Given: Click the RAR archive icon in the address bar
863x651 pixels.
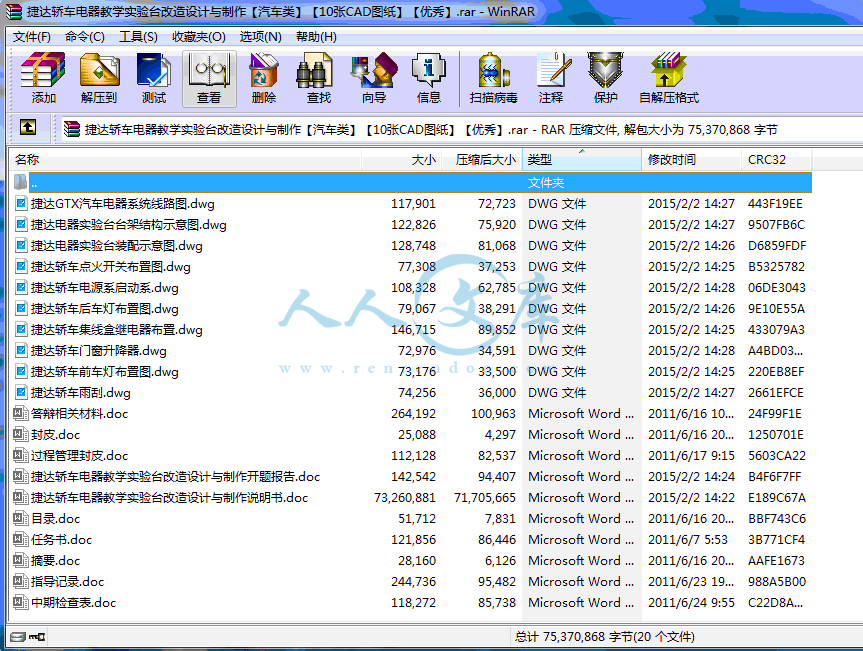Looking at the screenshot, I should click(72, 129).
